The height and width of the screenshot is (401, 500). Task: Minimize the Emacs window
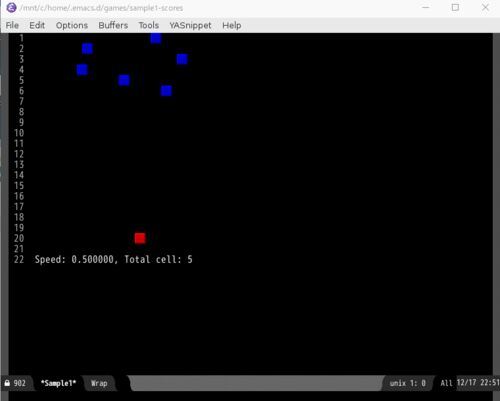point(426,7)
